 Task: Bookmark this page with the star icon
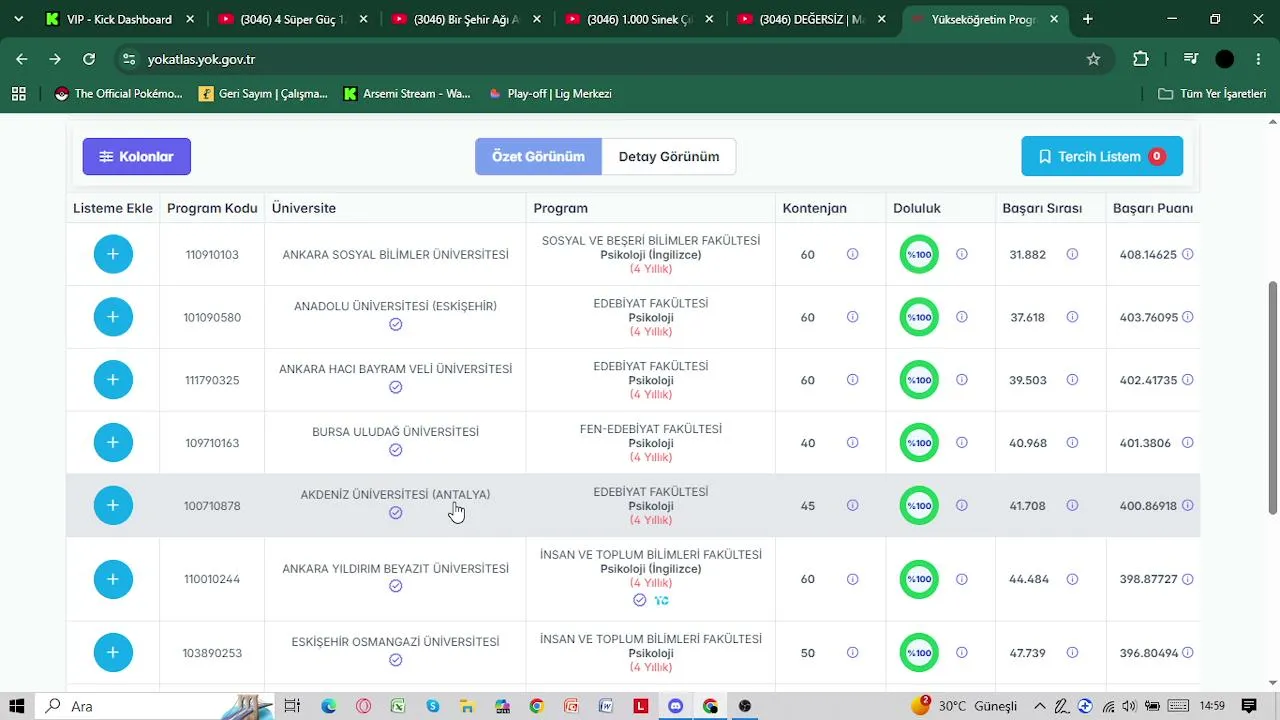click(1093, 59)
